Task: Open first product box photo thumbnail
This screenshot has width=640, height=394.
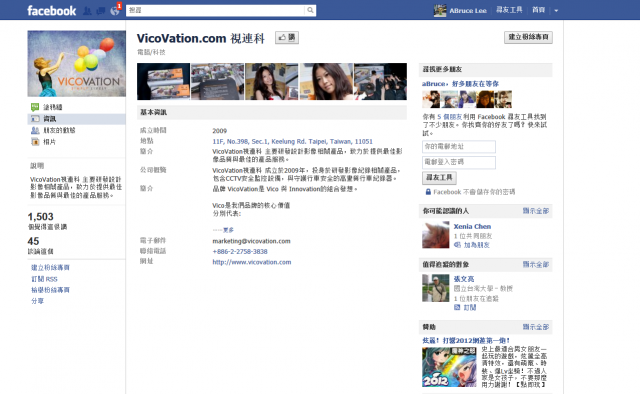Action: point(163,81)
